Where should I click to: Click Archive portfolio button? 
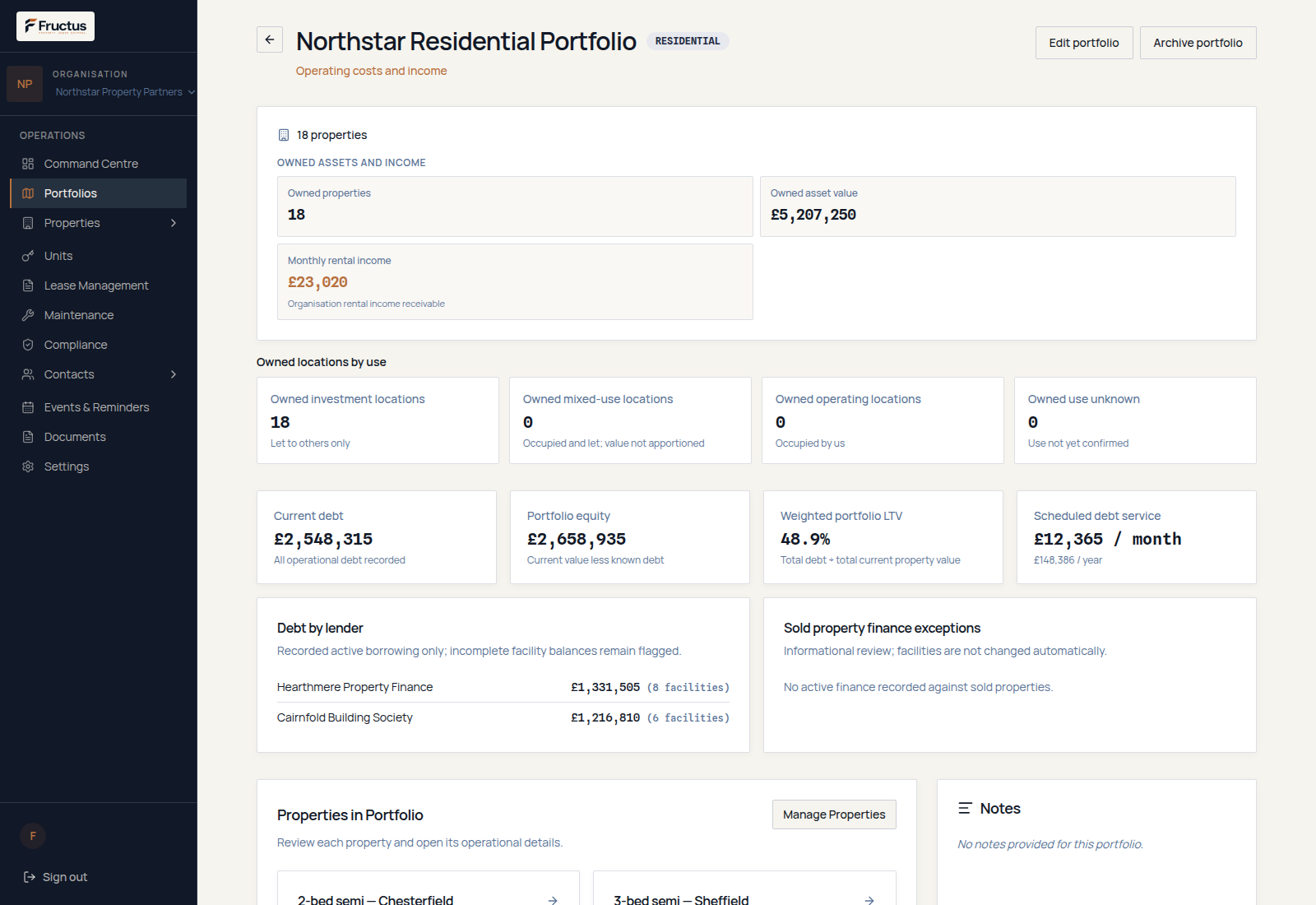(1198, 43)
